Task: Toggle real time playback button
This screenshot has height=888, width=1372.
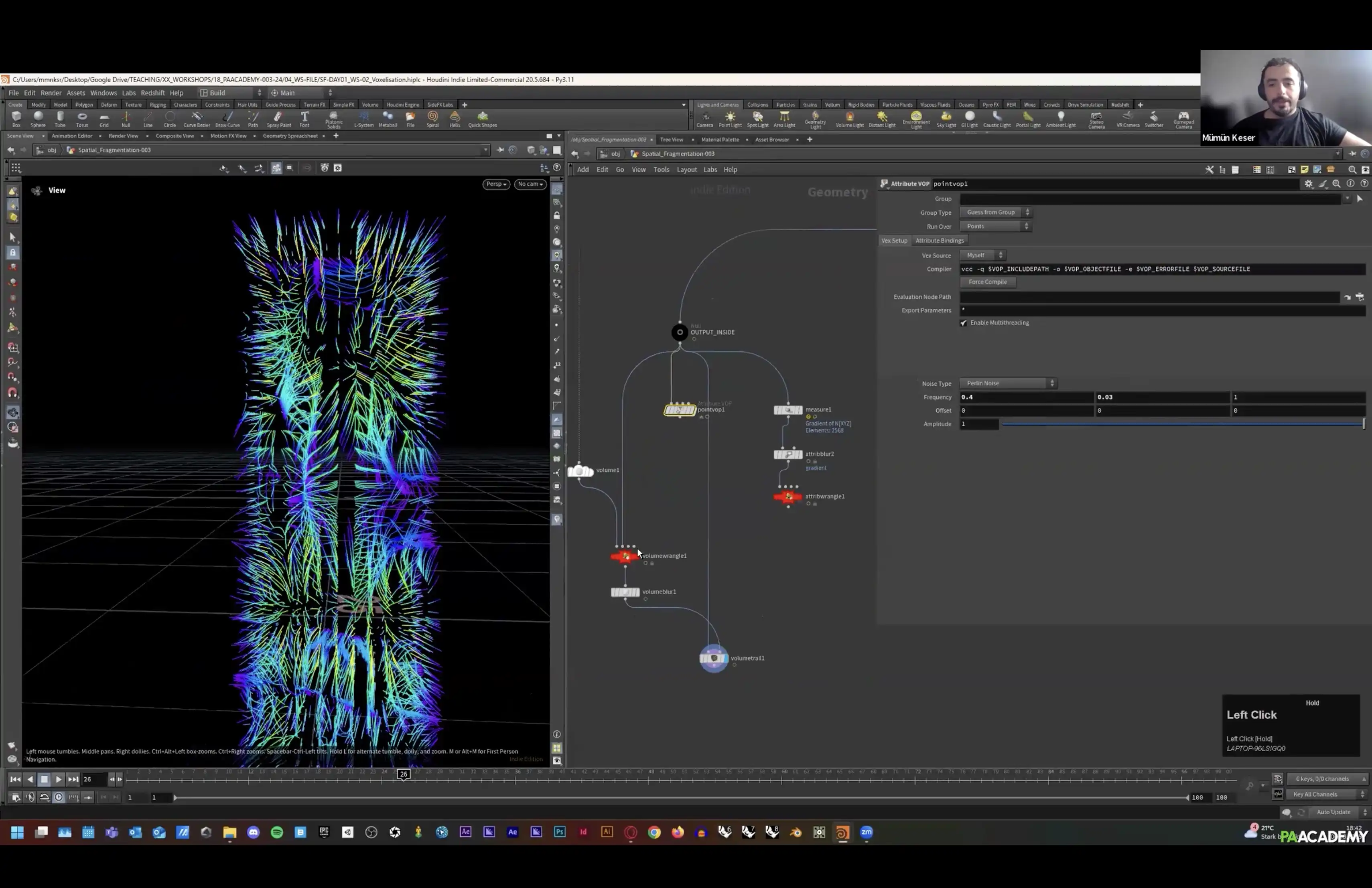Action: (59, 797)
